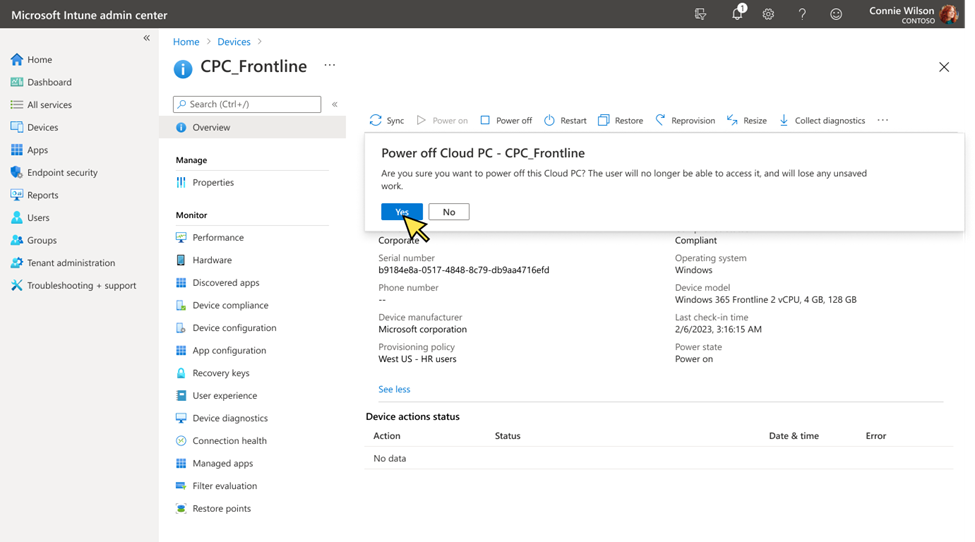The height and width of the screenshot is (542, 975).
Task: Open the notifications bell icon
Action: point(737,13)
